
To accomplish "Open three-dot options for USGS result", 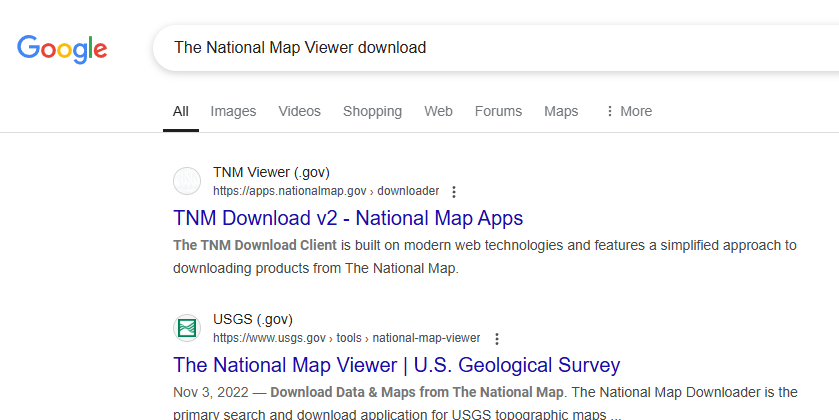I will [497, 339].
